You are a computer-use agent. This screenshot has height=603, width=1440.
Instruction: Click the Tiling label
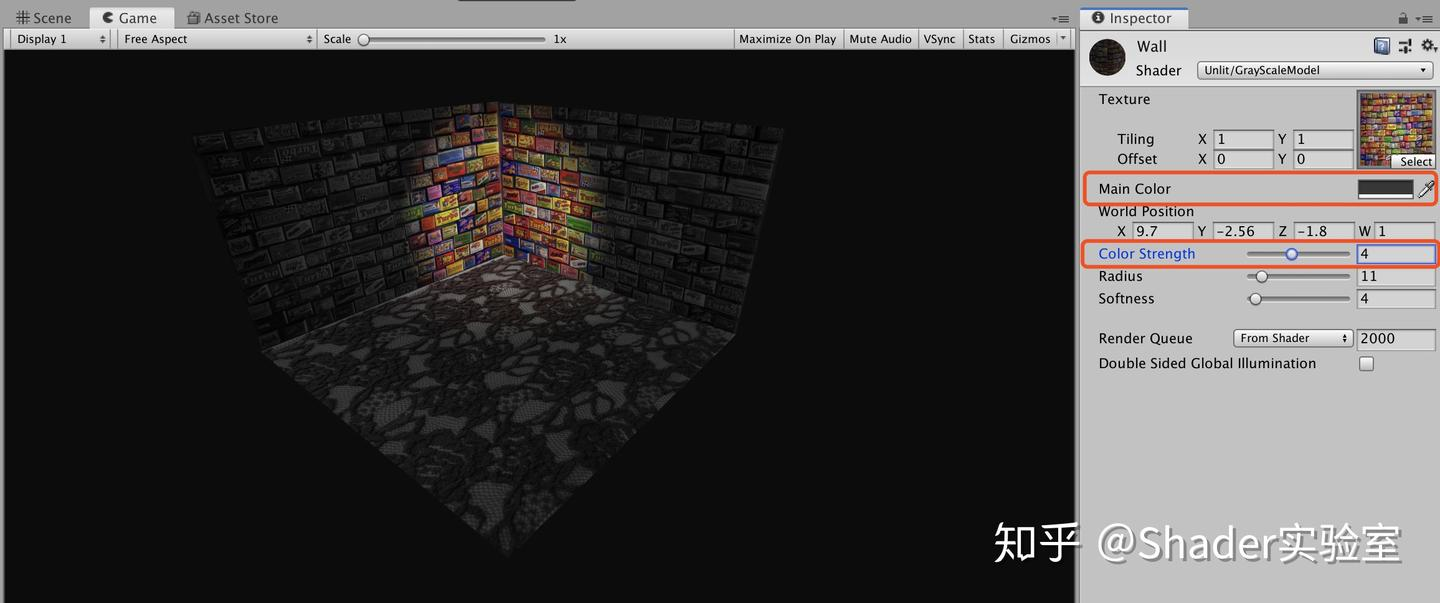point(1136,139)
